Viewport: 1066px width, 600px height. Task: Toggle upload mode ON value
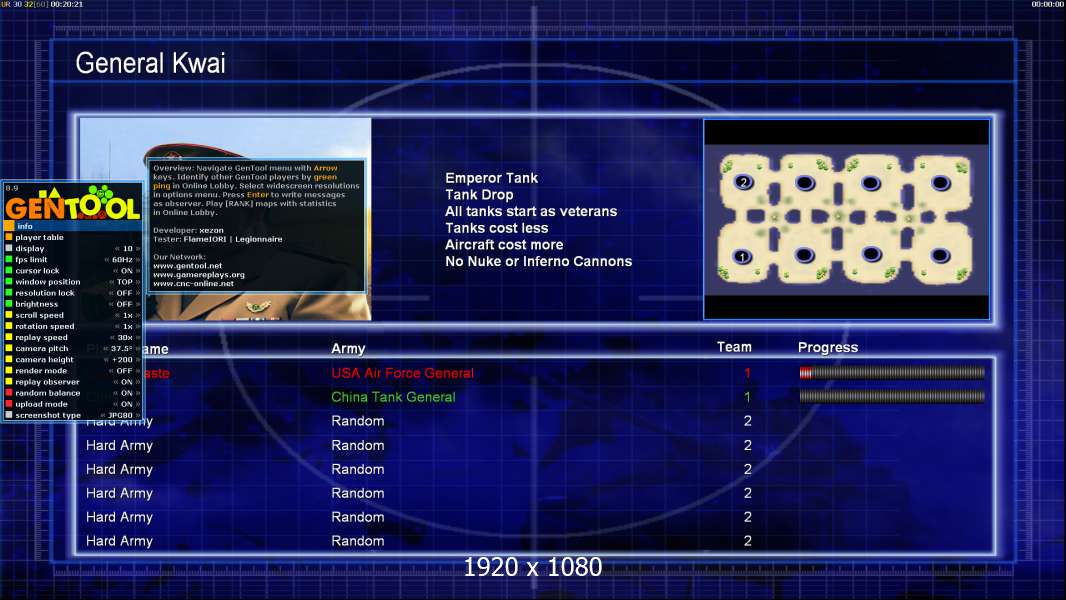click(x=126, y=404)
